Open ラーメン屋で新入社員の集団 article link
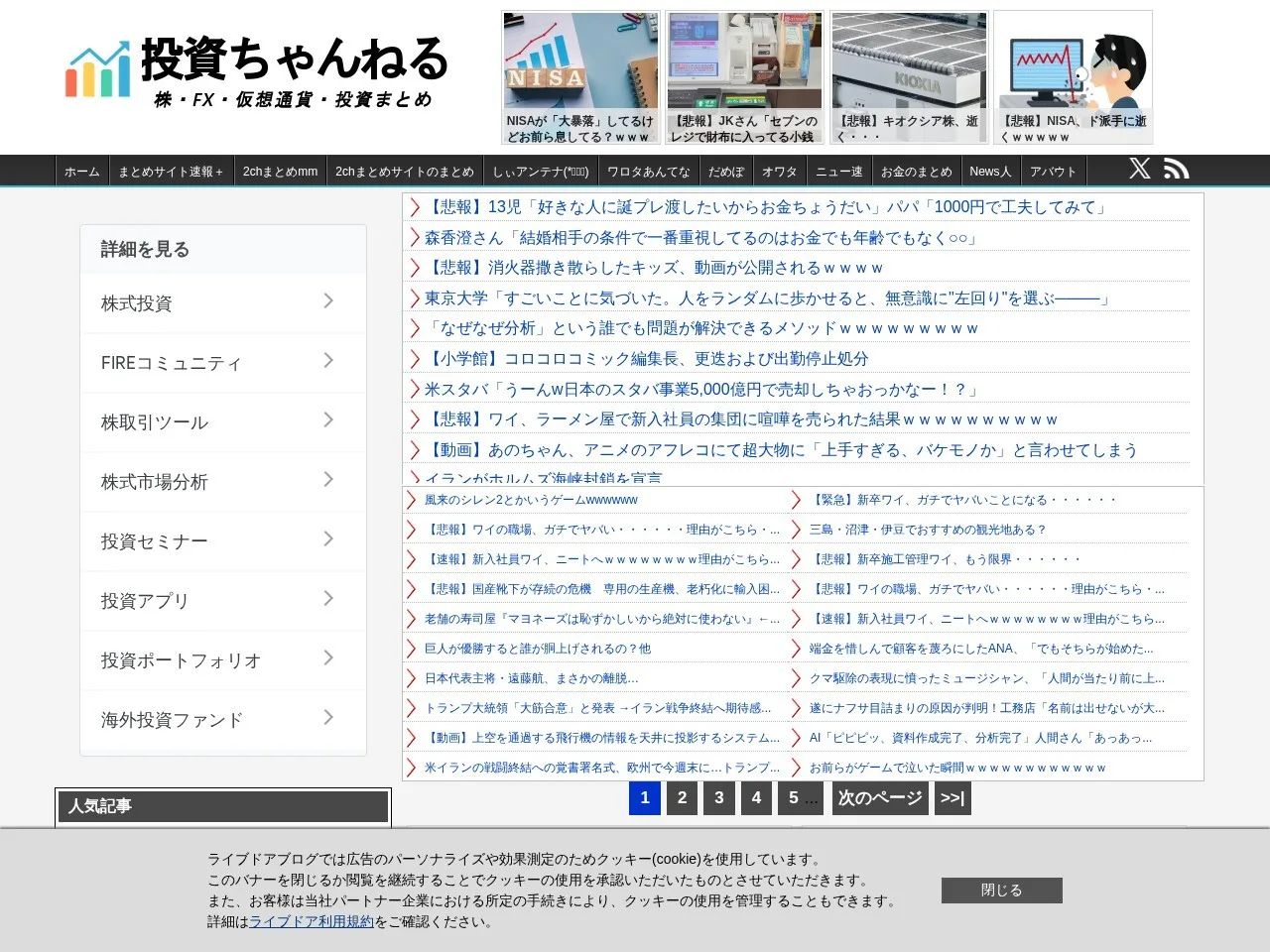Screen dimensions: 1270x952 pos(742,419)
